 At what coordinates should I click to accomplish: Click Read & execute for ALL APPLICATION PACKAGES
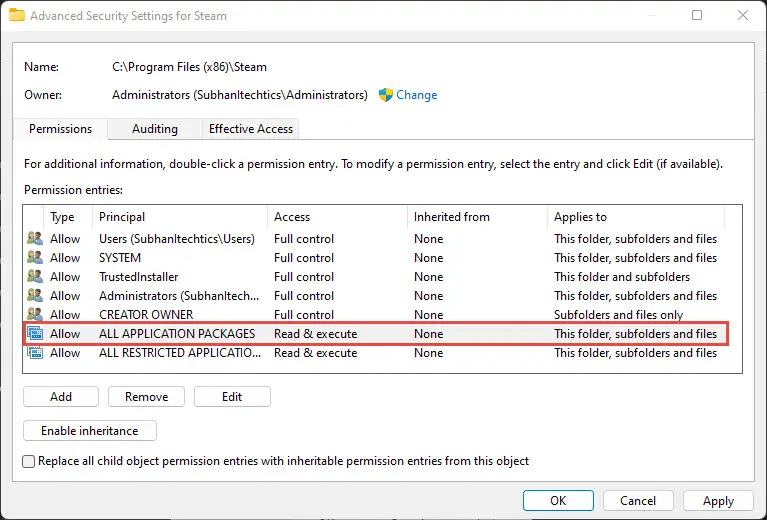pos(316,334)
